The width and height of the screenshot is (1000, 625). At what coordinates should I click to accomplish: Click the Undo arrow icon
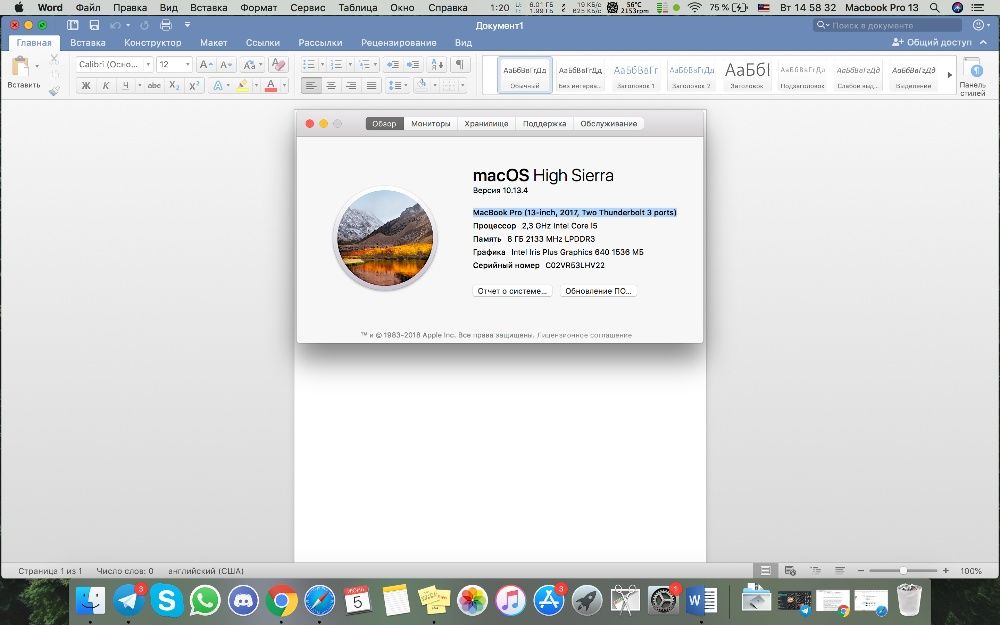(115, 25)
